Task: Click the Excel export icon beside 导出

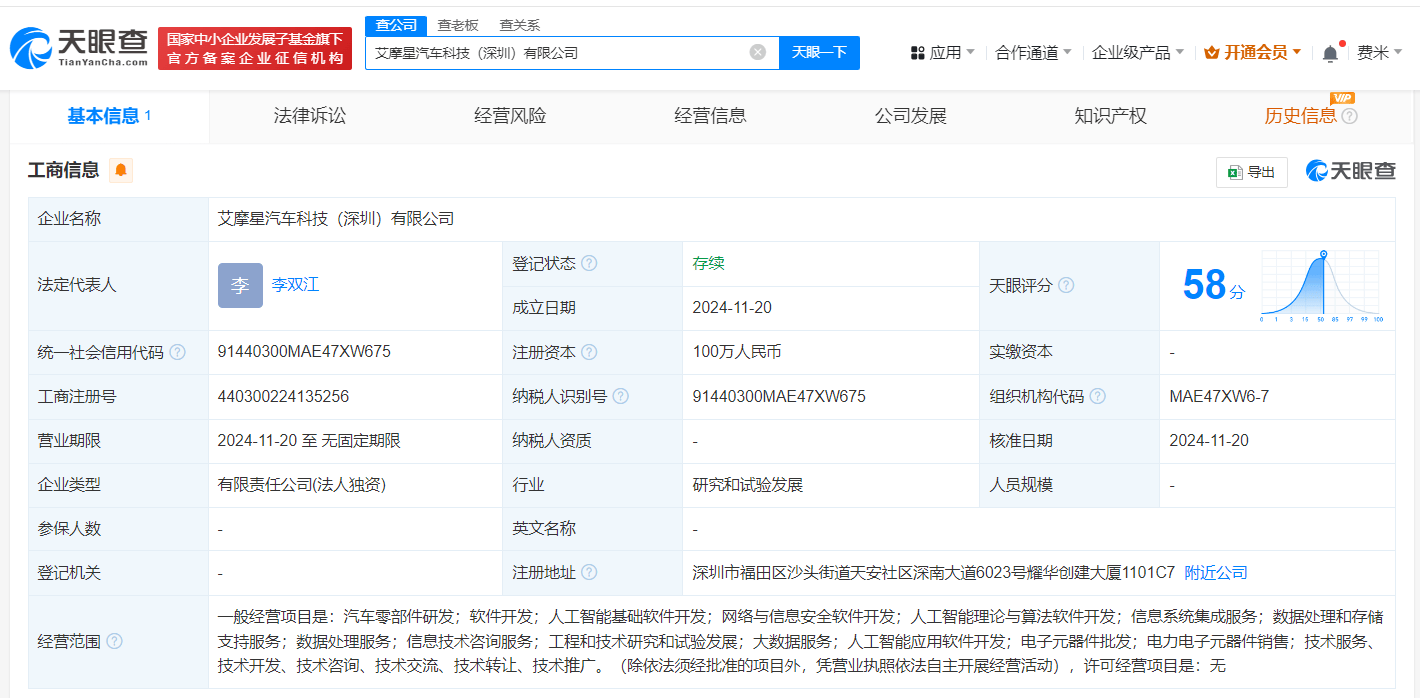Action: 1235,172
